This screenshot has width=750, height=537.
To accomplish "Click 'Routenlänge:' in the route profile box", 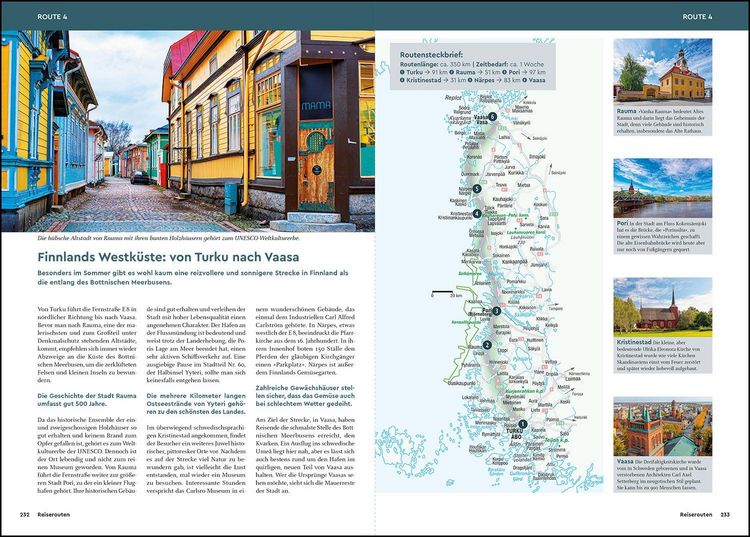I will tap(418, 64).
